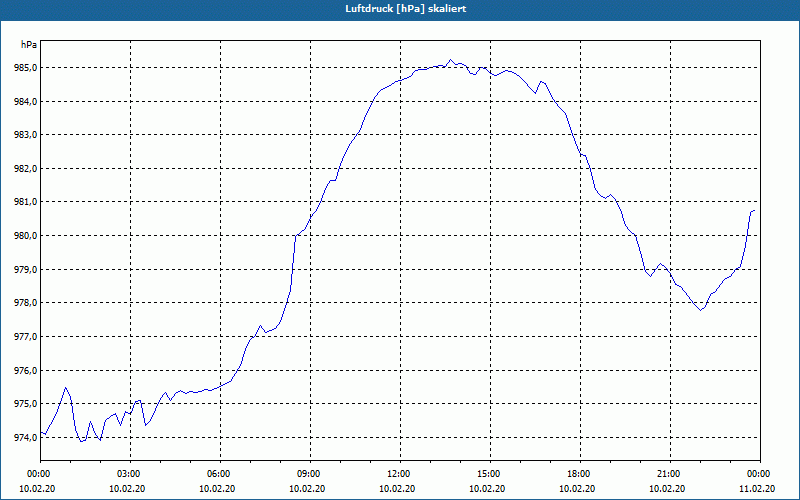The image size is (800, 500).
Task: Click the 976,0 axis label
Action: (27, 370)
